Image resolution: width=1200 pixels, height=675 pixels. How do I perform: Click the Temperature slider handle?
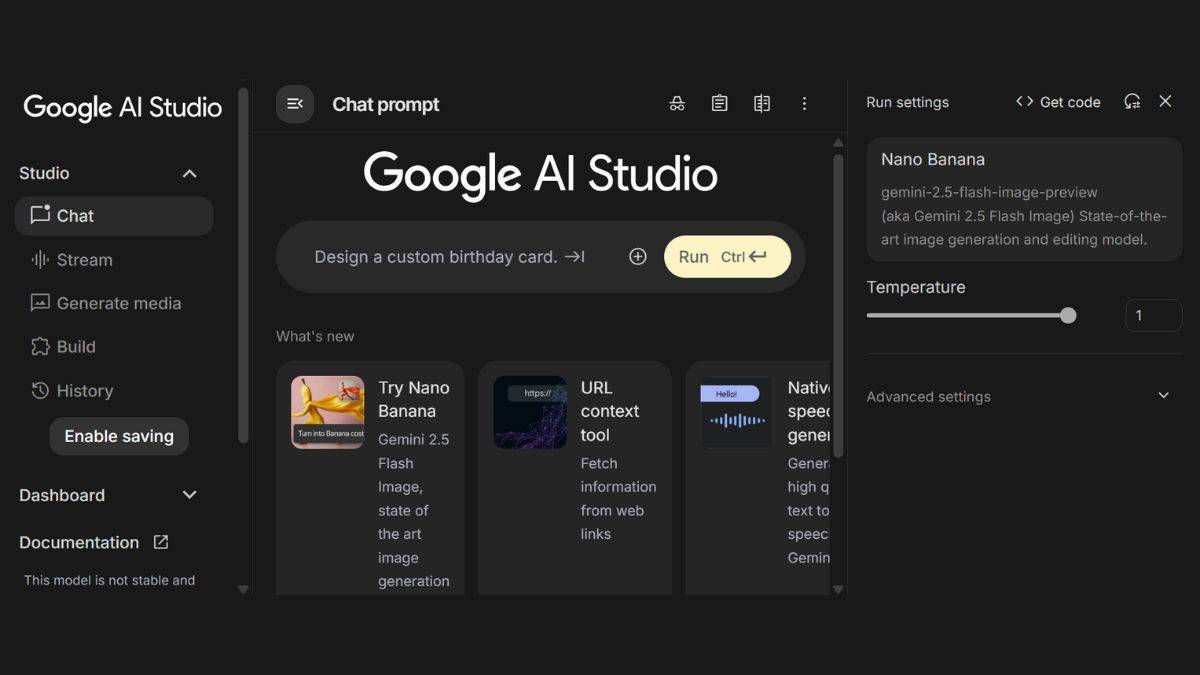pyautogui.click(x=1068, y=316)
